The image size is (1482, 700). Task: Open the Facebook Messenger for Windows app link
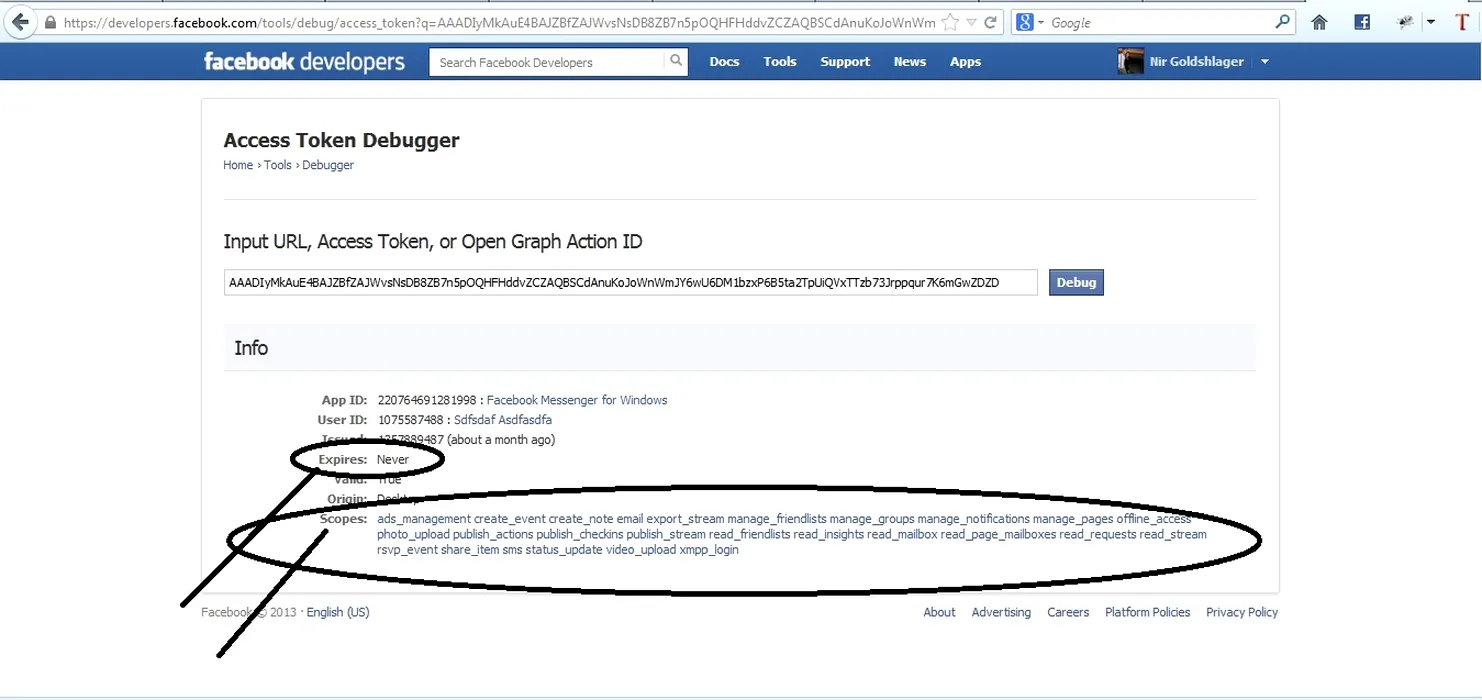(x=577, y=400)
